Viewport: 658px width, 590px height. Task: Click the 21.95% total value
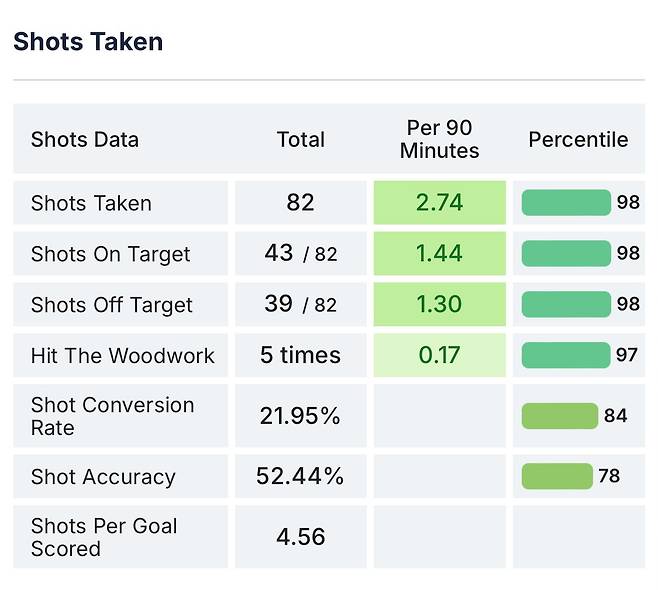coord(300,416)
